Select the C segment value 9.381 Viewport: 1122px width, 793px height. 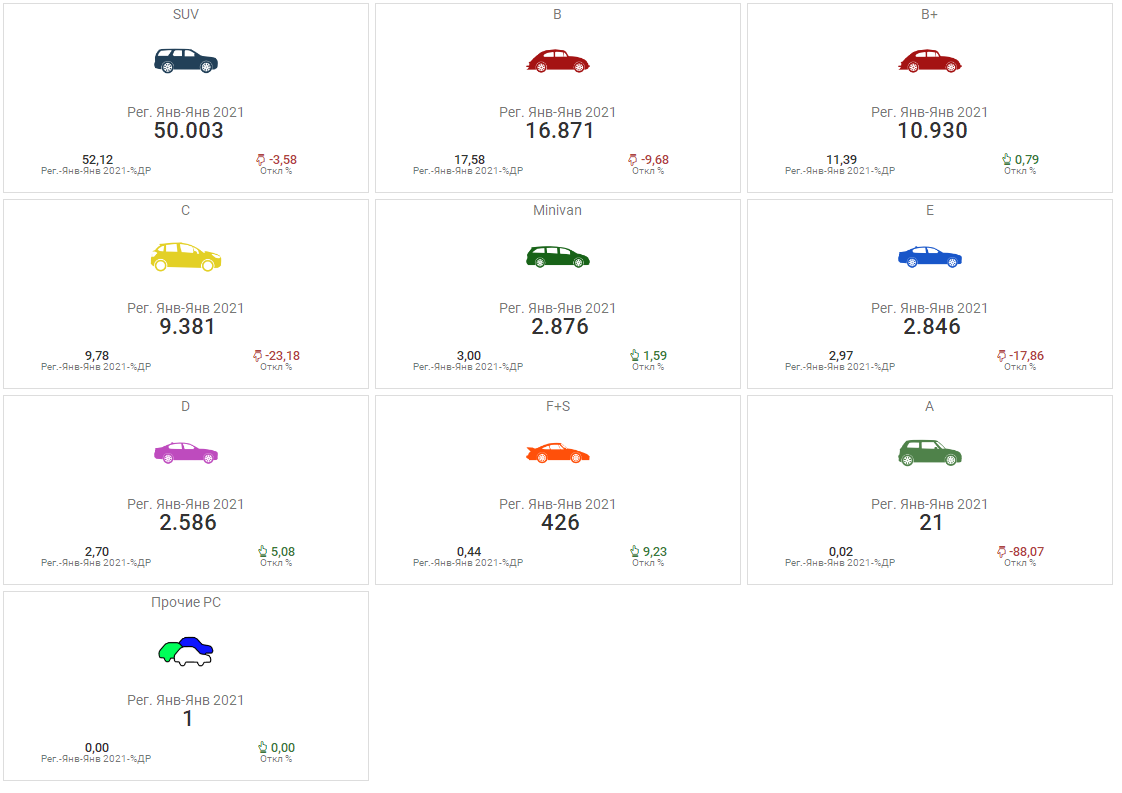[188, 327]
